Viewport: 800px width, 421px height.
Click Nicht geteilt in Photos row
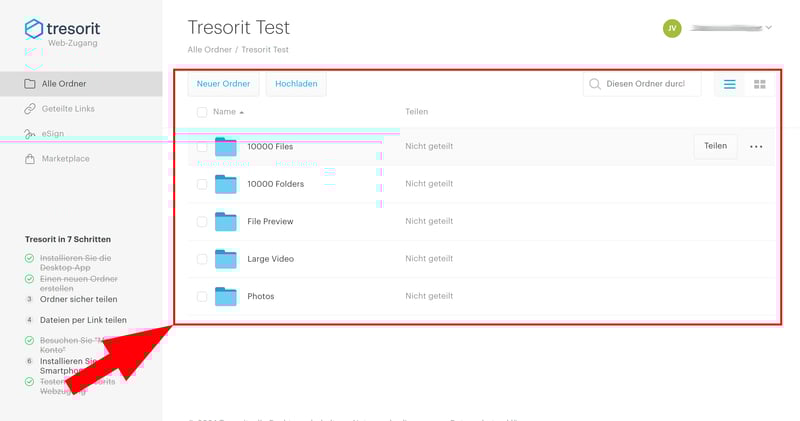(x=429, y=296)
